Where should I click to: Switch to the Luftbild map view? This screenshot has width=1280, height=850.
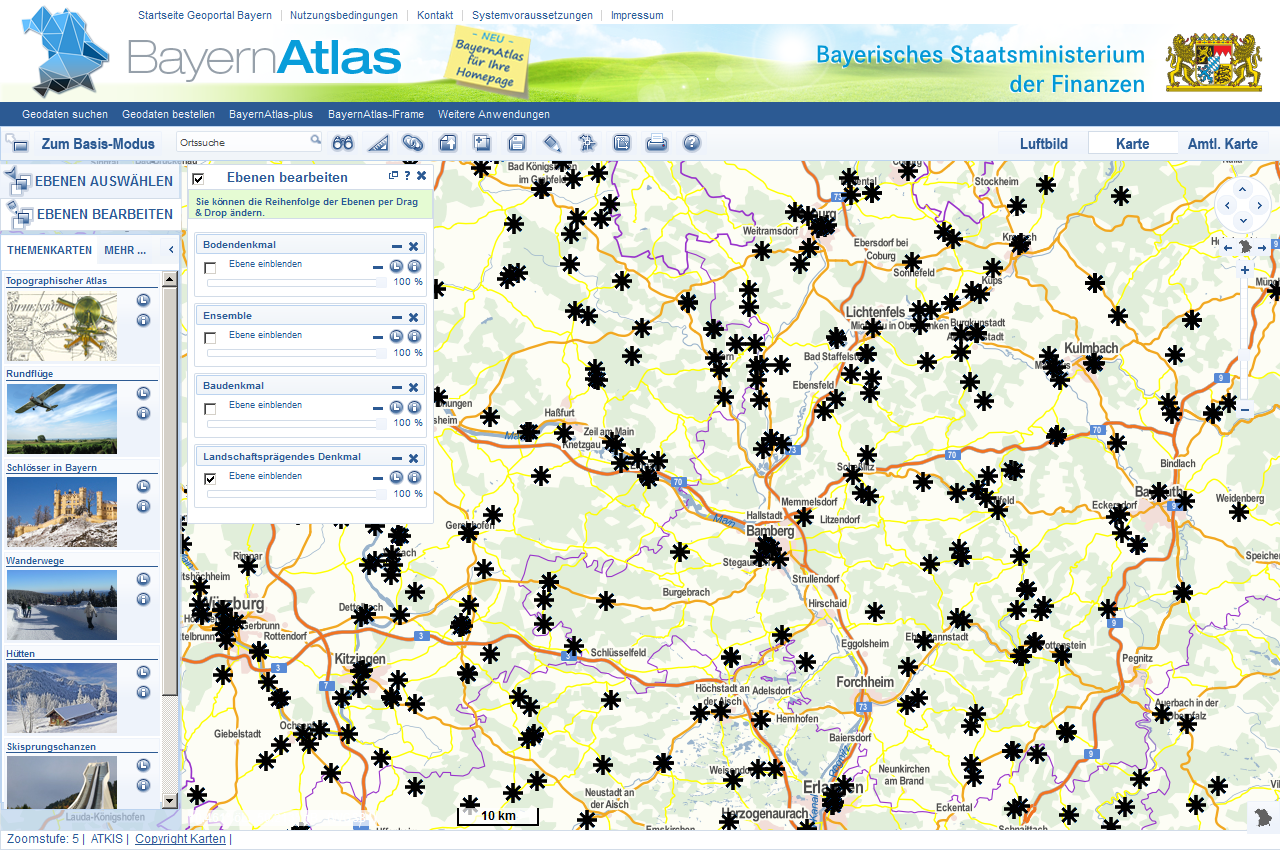1042,144
